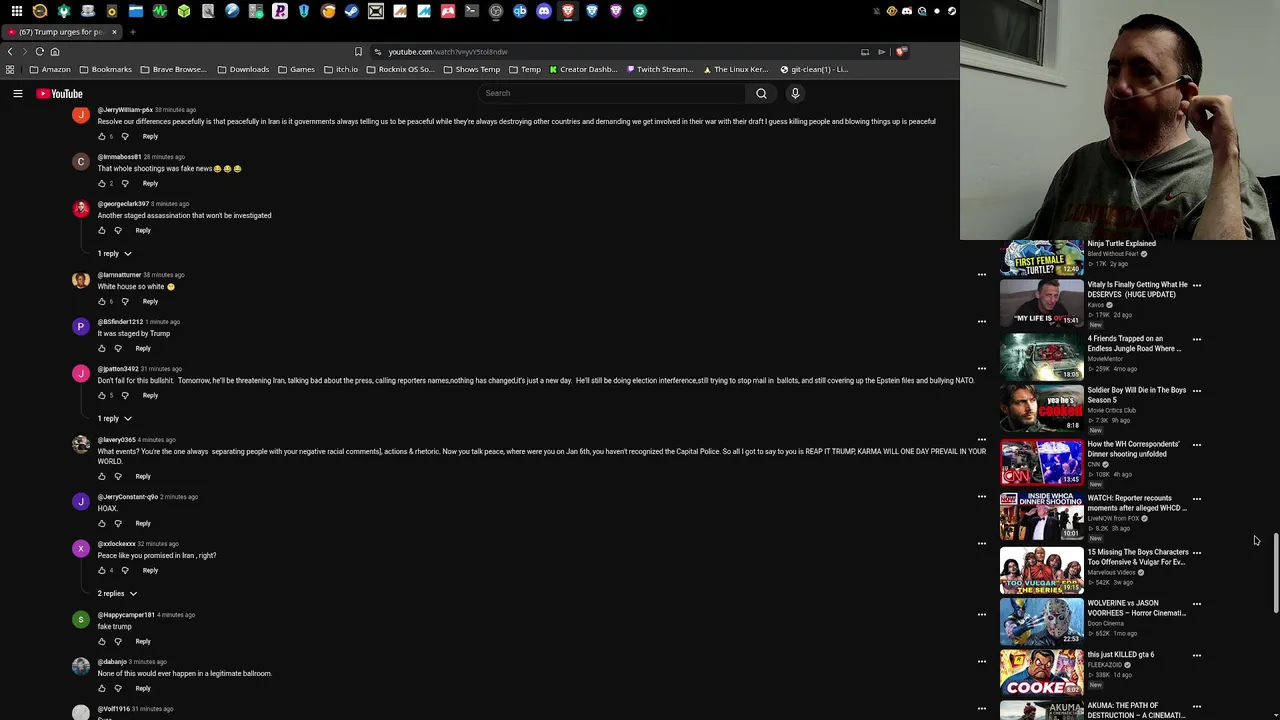
Task: Open The Linux Ker... bookmark
Action: point(736,70)
